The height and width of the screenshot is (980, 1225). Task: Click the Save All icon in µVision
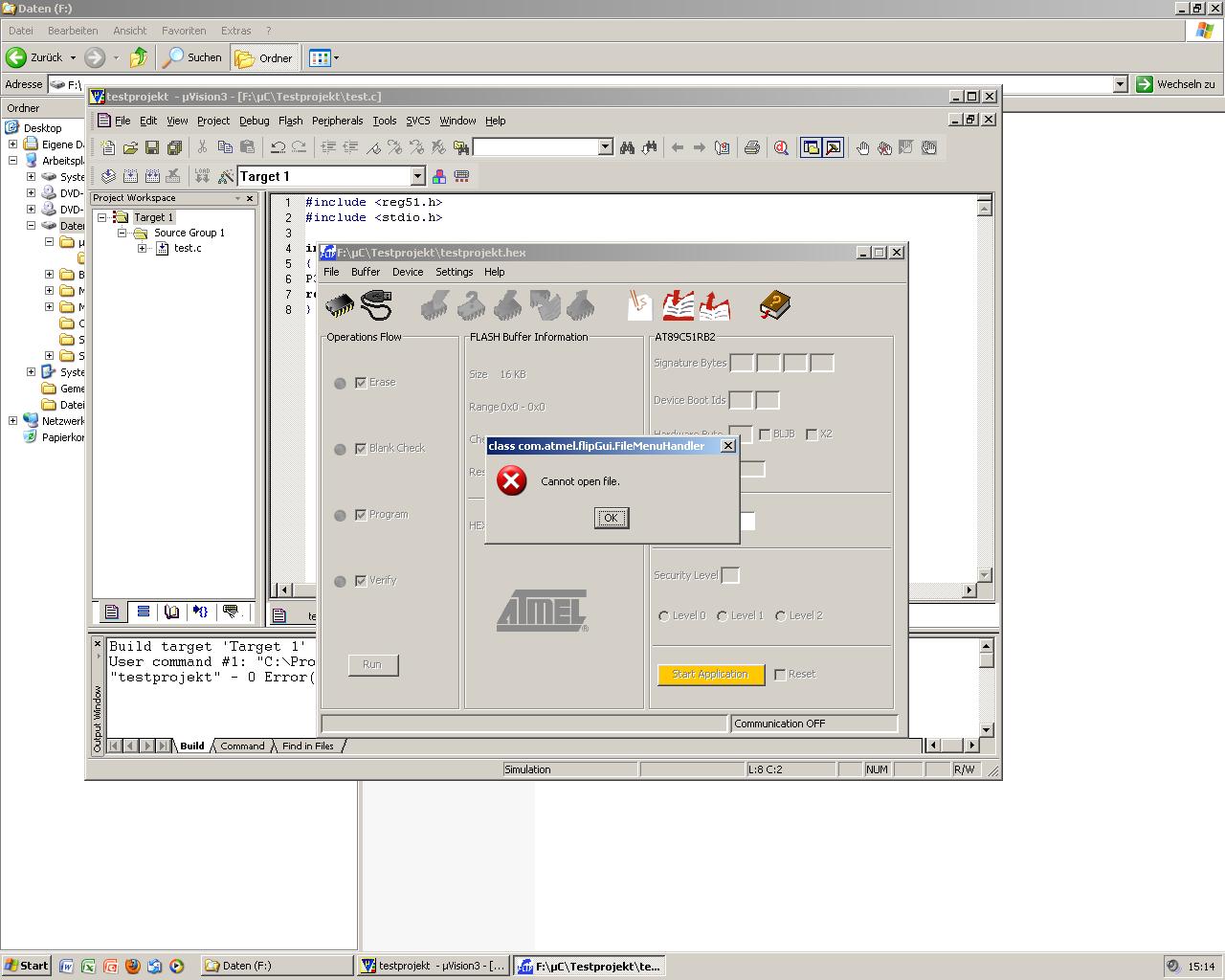(x=174, y=147)
